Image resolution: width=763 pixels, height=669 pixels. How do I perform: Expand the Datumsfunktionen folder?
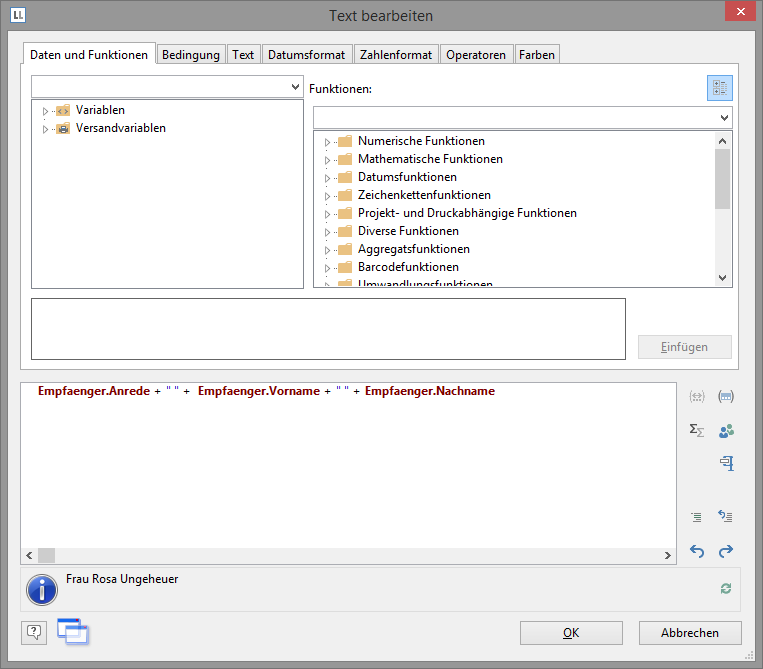(x=327, y=178)
